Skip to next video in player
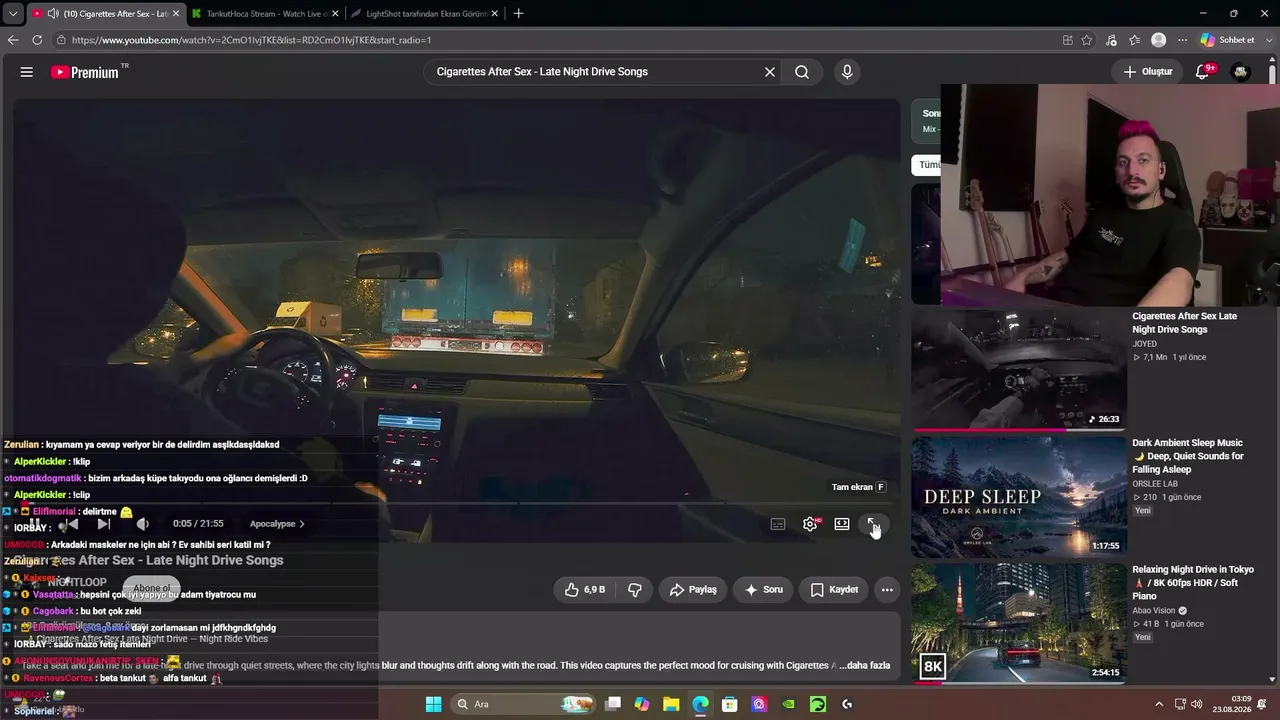This screenshot has height=720, width=1280. (103, 524)
